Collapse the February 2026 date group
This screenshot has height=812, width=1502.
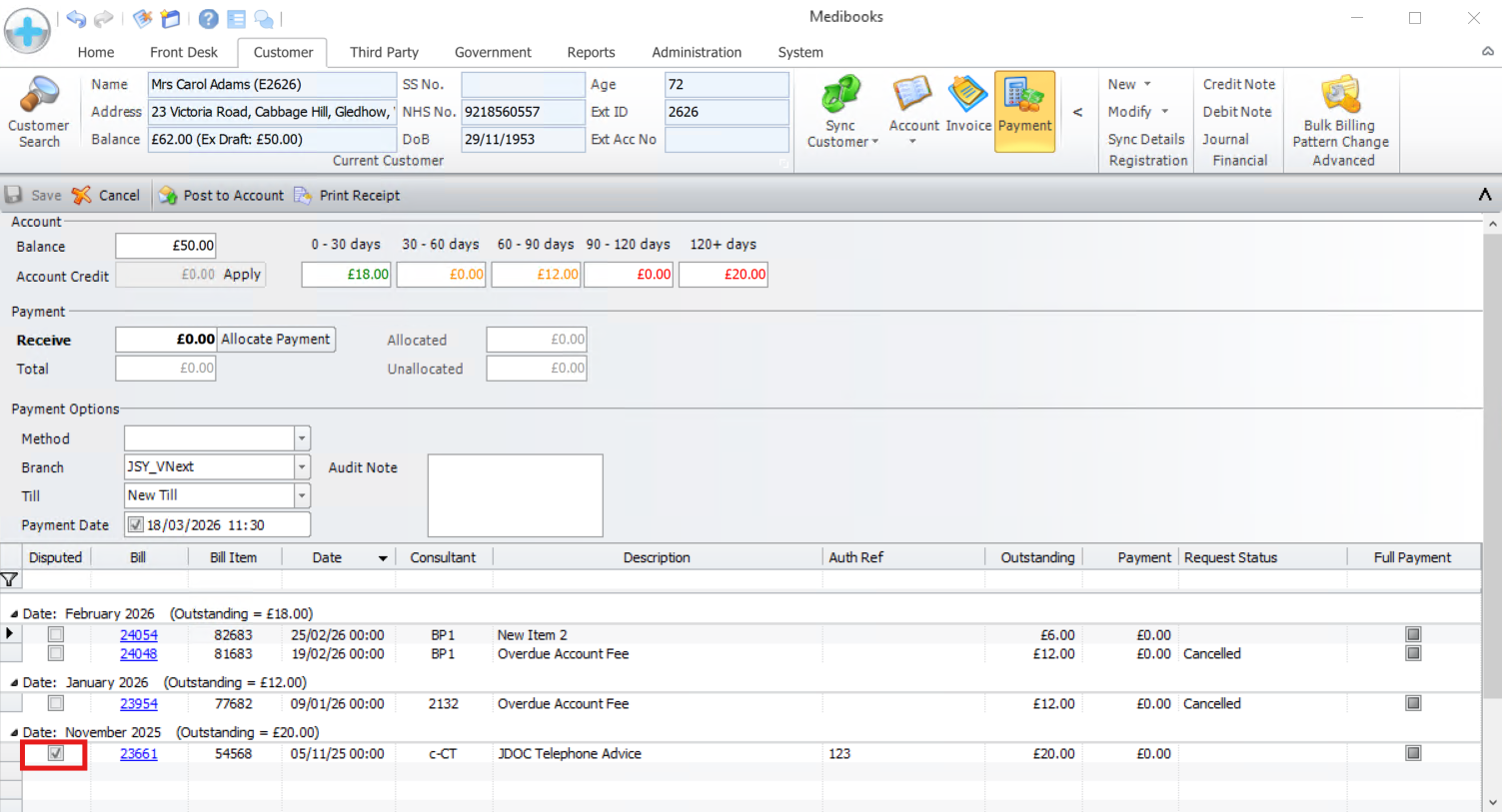tap(14, 614)
